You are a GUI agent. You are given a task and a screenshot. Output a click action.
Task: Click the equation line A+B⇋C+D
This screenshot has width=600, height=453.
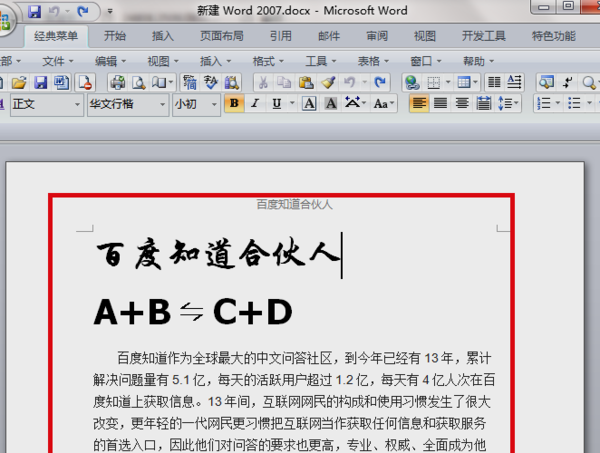pyautogui.click(x=193, y=312)
